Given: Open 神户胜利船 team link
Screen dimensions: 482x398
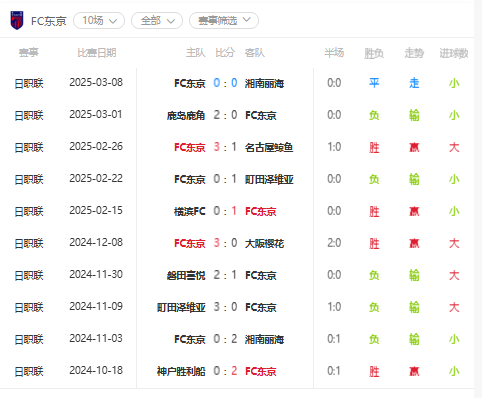Looking at the screenshot, I should coord(181,371).
